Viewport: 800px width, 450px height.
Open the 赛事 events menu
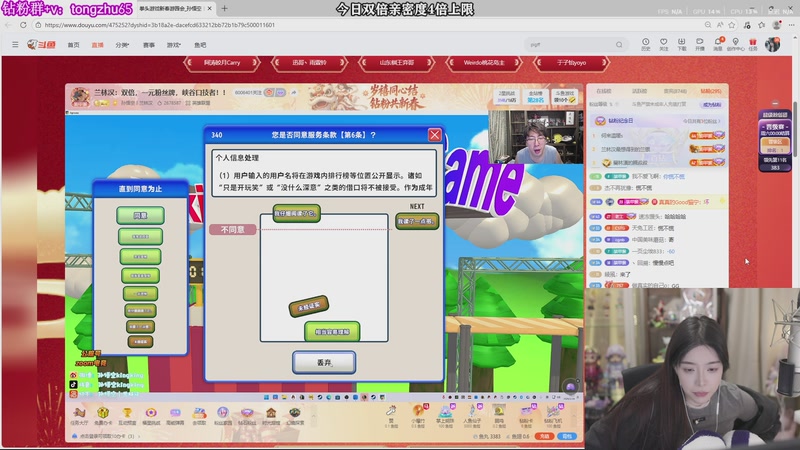click(149, 45)
